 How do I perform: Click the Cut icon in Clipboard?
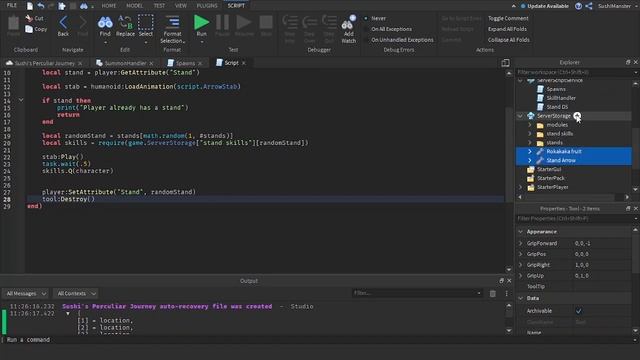tap(29, 18)
